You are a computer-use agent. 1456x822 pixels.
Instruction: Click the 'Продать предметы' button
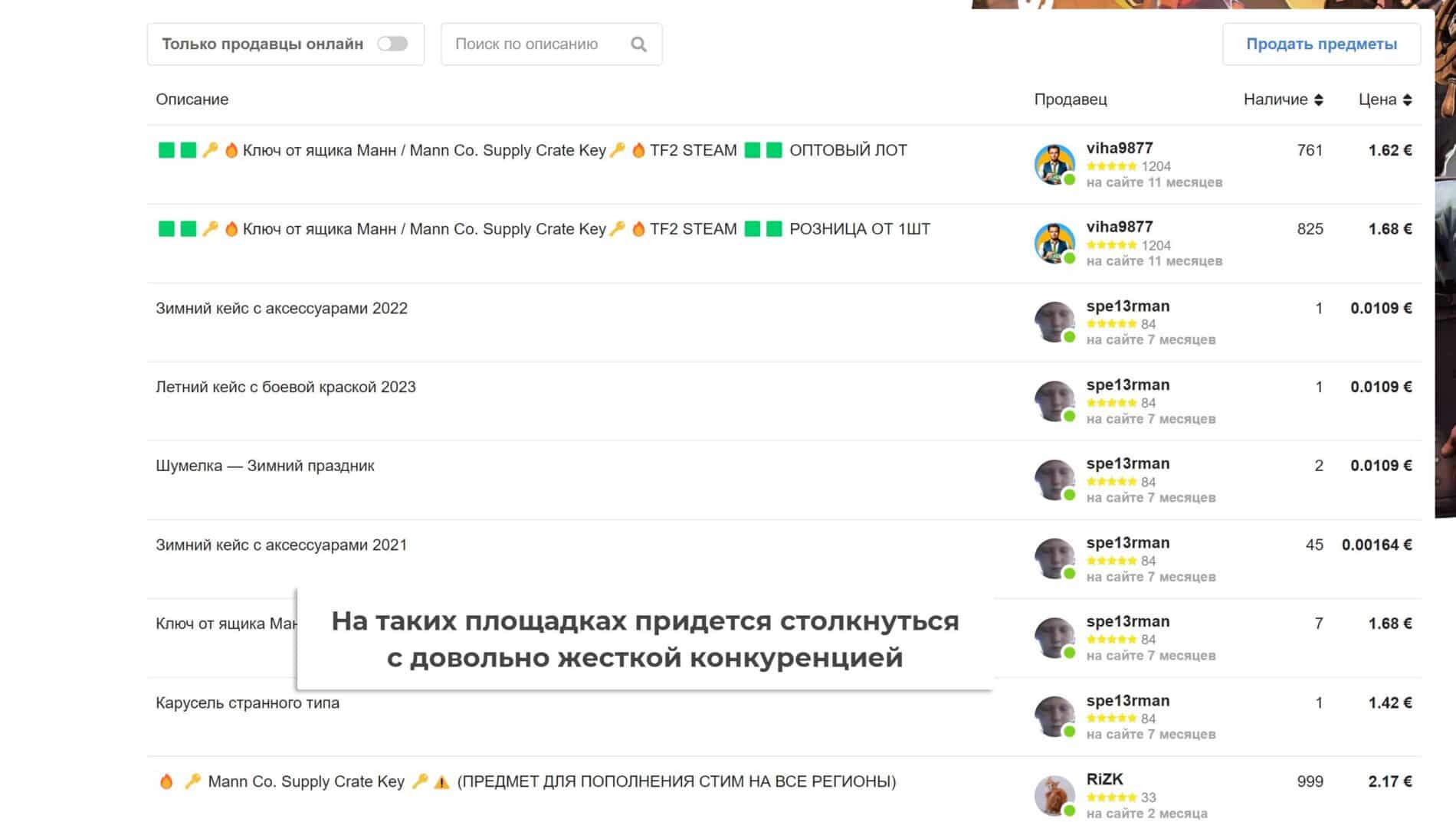(x=1321, y=44)
